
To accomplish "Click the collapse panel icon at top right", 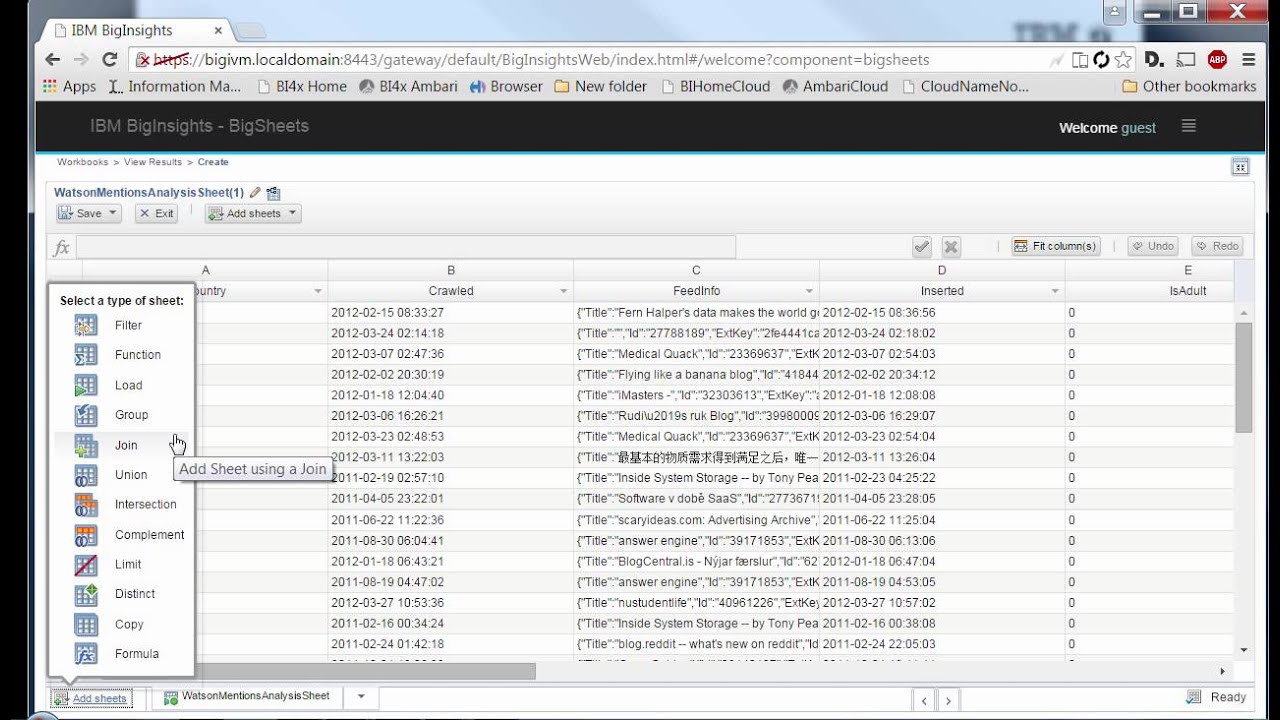I will (x=1240, y=167).
